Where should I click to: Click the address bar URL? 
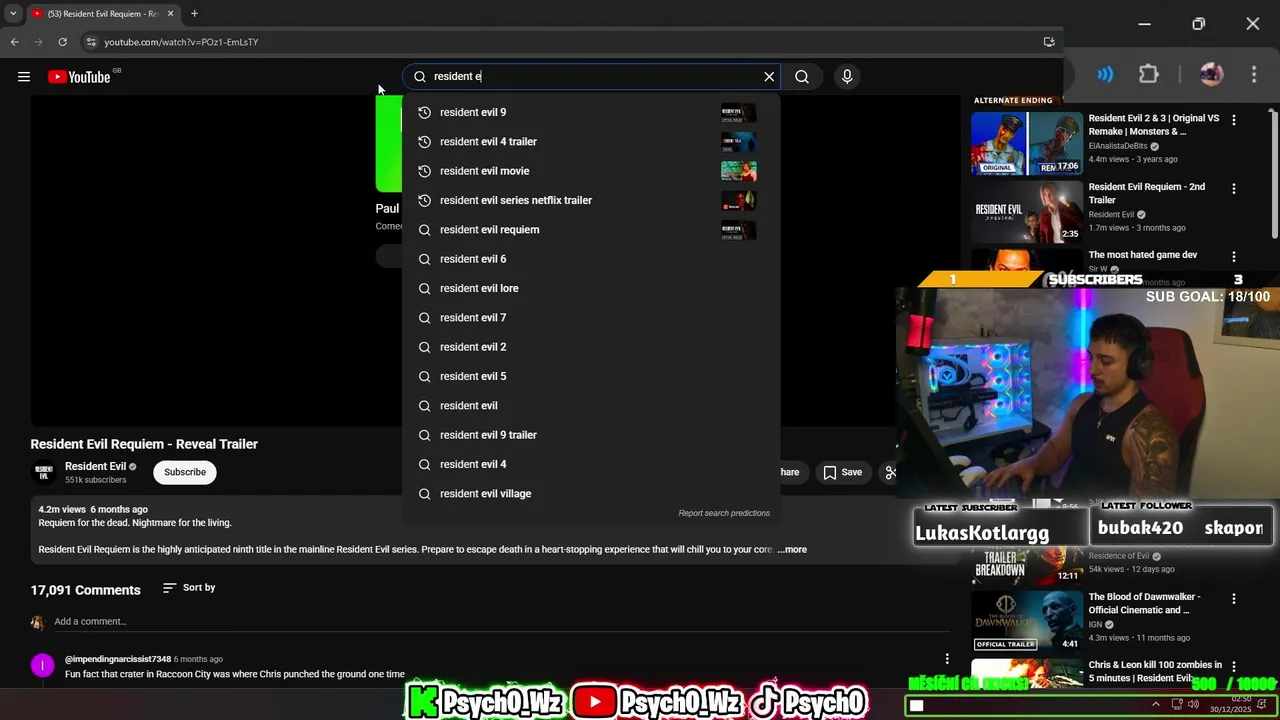coord(181,42)
